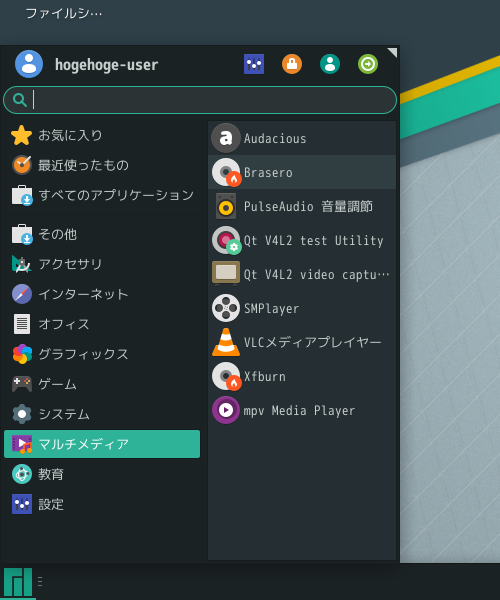This screenshot has width=500, height=600.
Task: Click the mpv Media Player text label
Action: tap(299, 411)
